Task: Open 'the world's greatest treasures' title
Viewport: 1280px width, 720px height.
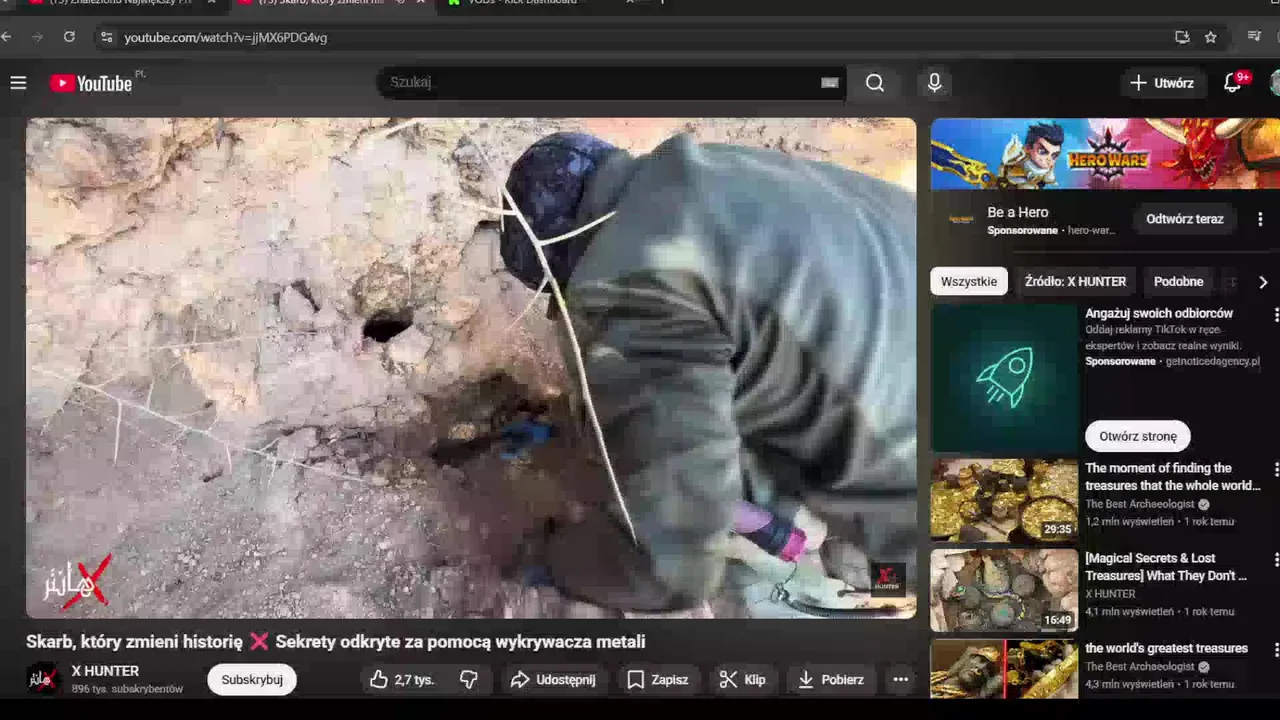Action: pos(1166,648)
